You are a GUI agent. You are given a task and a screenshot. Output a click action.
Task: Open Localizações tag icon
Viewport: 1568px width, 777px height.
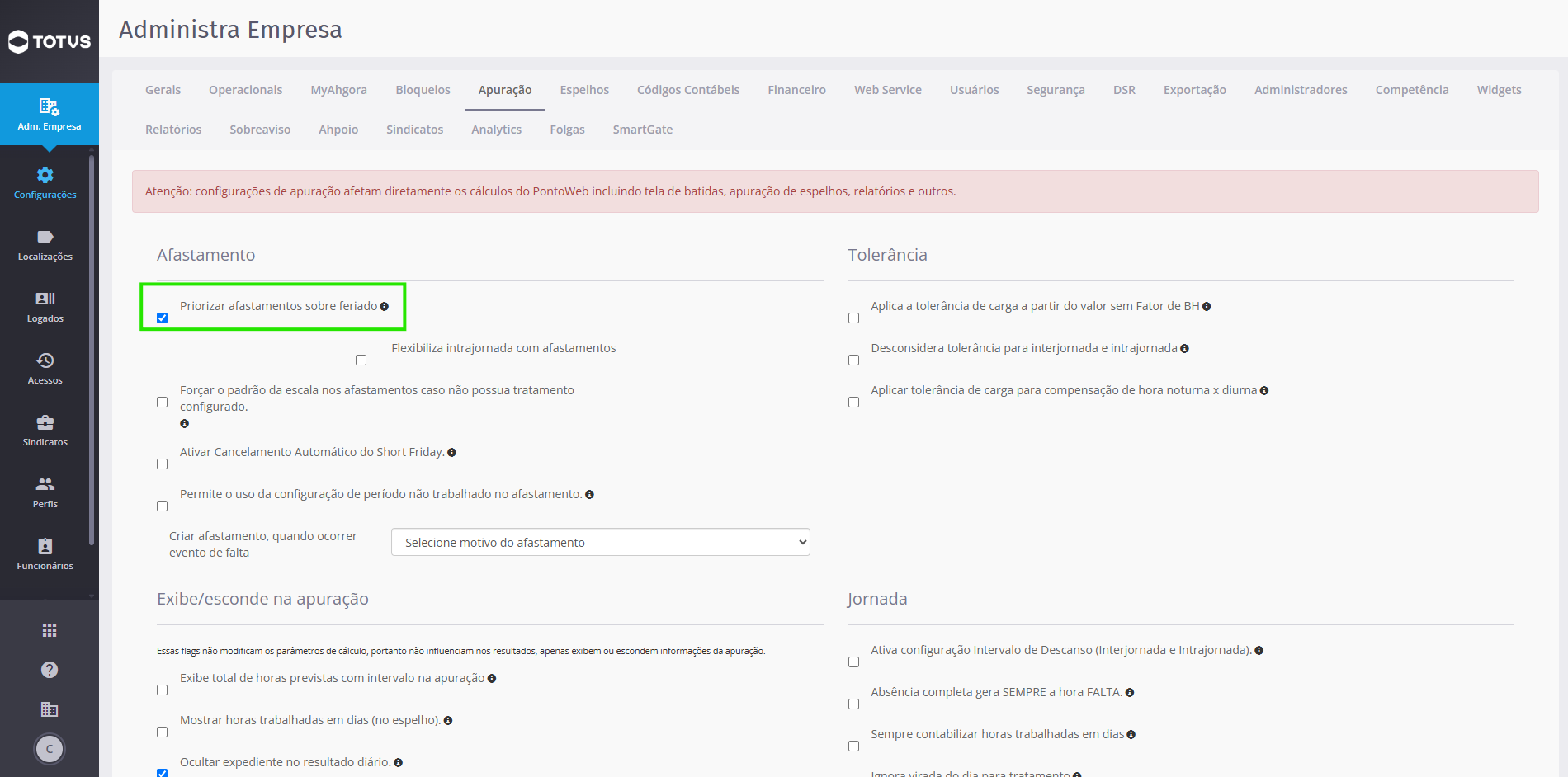click(45, 237)
